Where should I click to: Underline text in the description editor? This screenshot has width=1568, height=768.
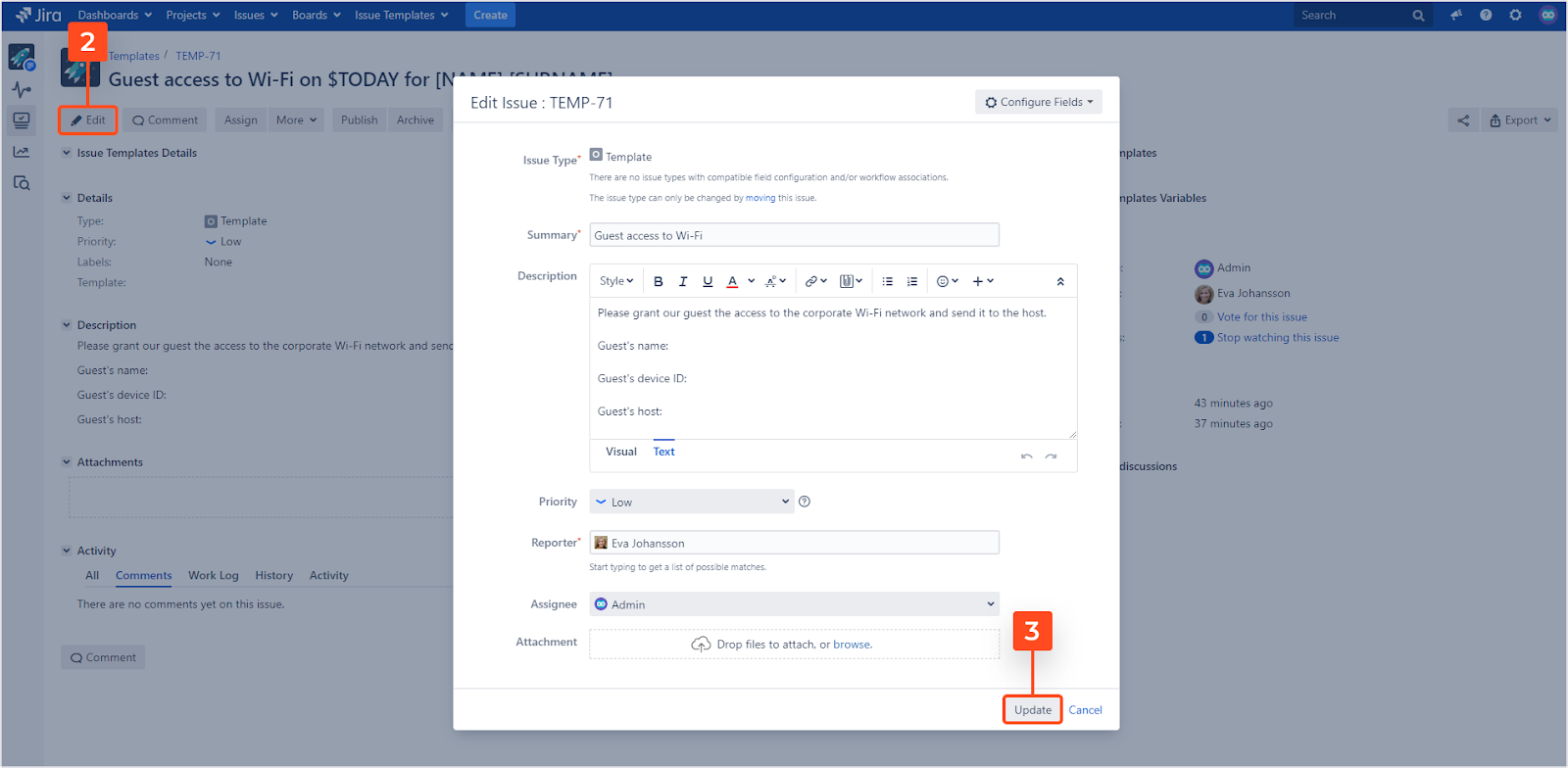point(708,281)
